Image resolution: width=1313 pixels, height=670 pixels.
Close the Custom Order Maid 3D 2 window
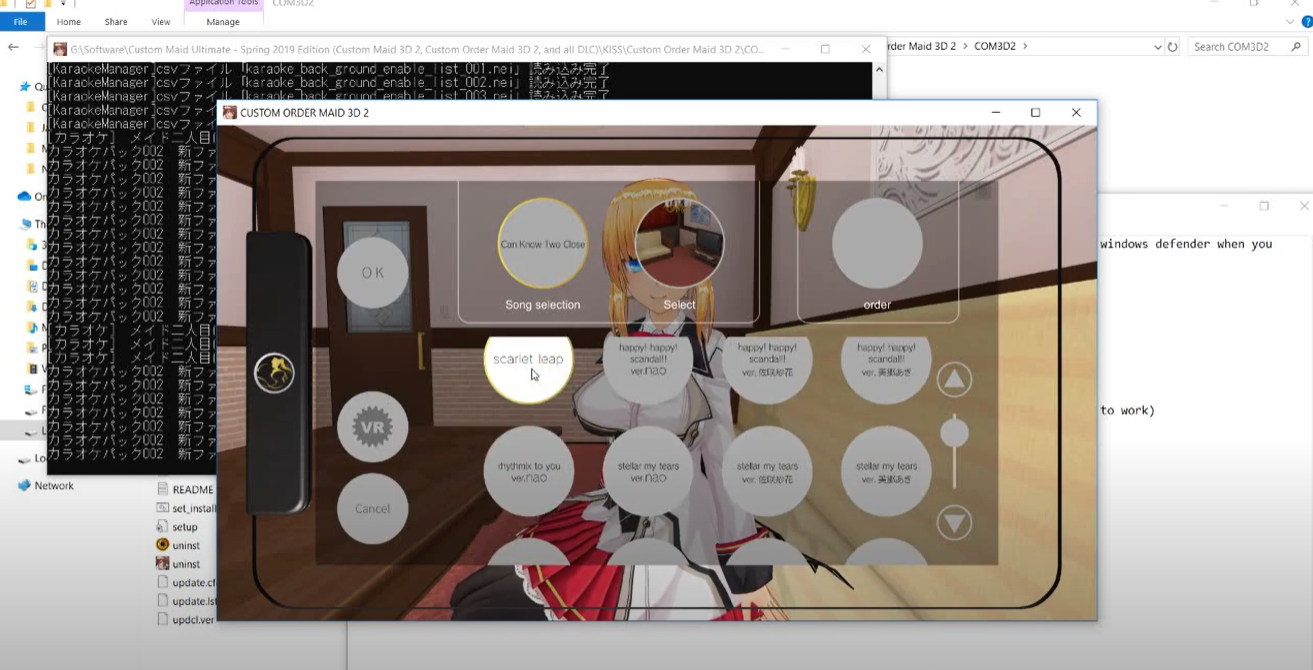pos(1076,113)
